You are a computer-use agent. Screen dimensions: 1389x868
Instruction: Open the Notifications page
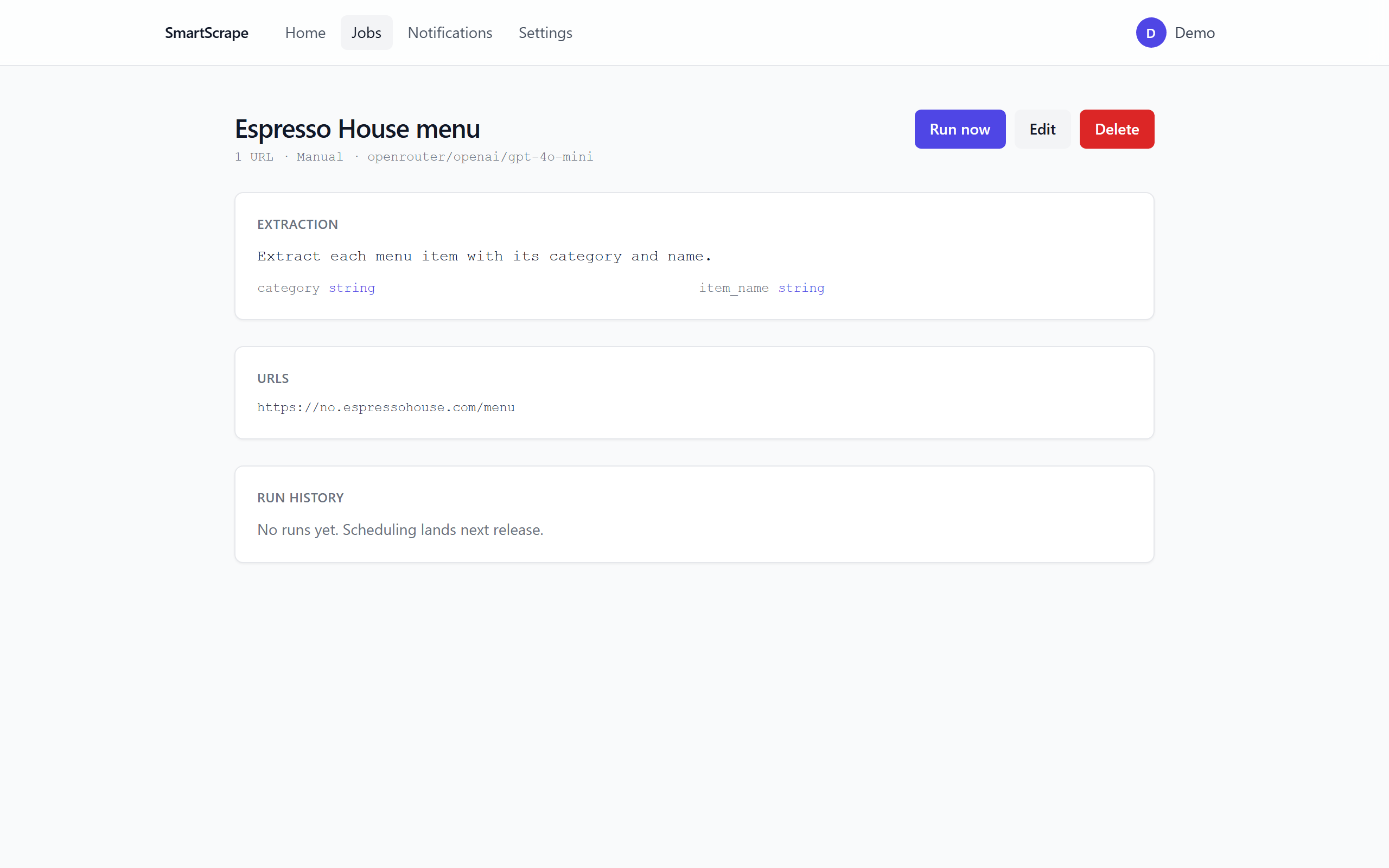(x=450, y=33)
